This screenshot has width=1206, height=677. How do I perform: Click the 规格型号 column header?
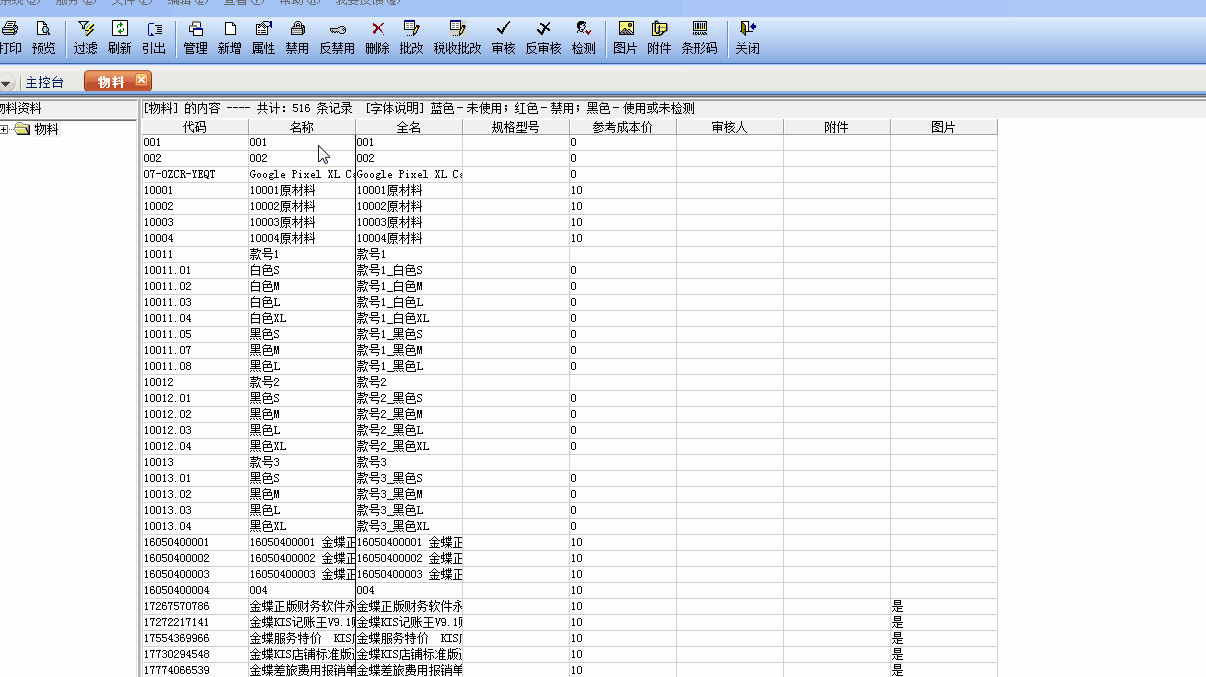pyautogui.click(x=516, y=127)
